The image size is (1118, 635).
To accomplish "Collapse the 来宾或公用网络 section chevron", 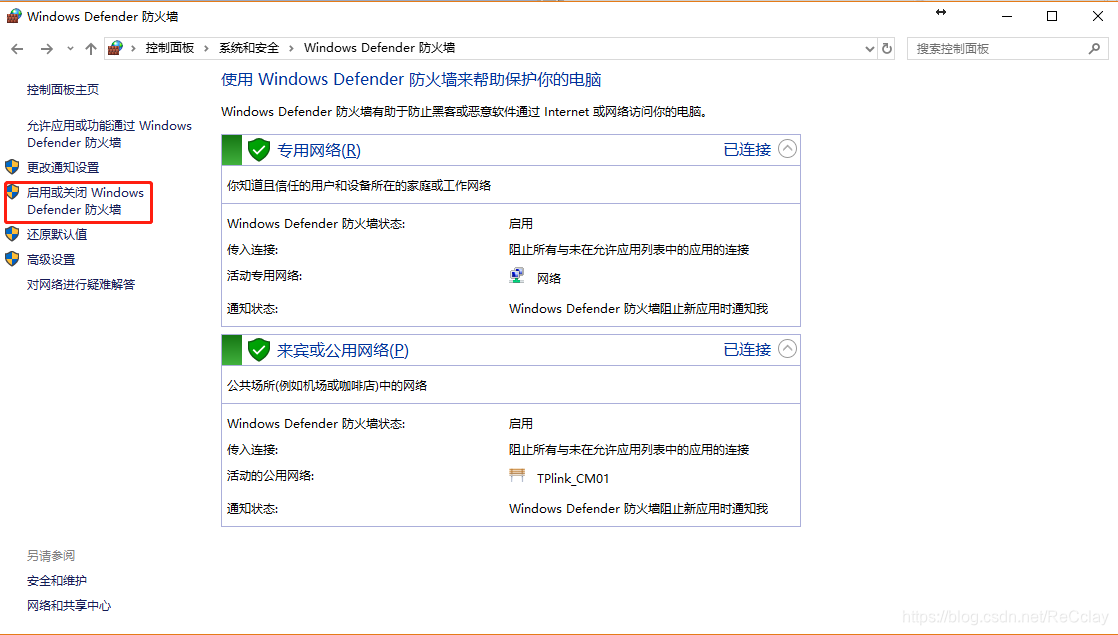I will pos(787,349).
